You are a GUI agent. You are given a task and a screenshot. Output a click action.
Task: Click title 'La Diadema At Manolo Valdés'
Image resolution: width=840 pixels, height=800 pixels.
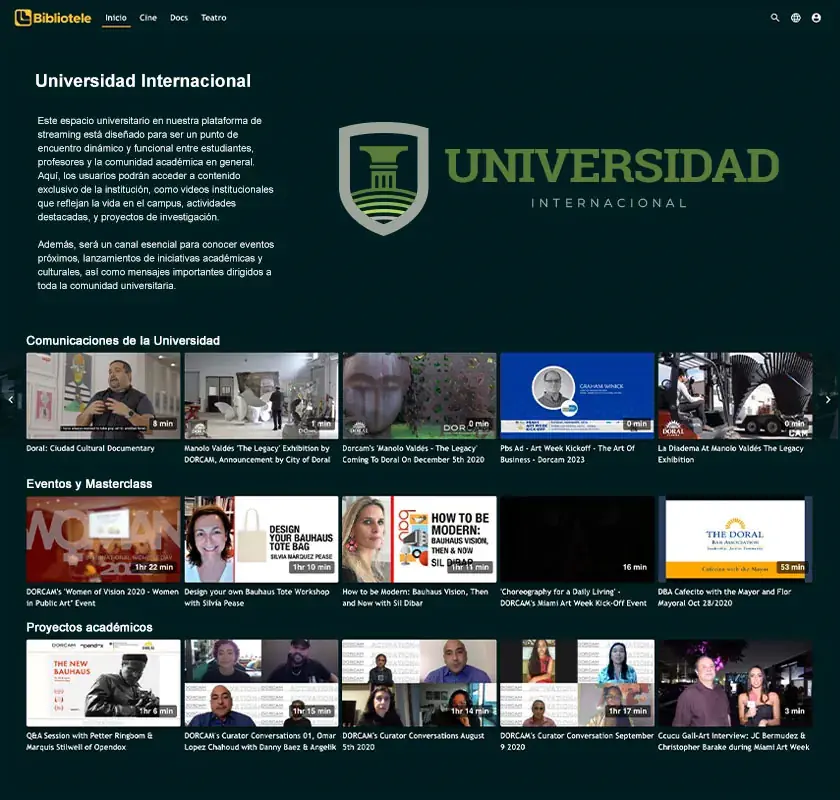click(x=731, y=454)
